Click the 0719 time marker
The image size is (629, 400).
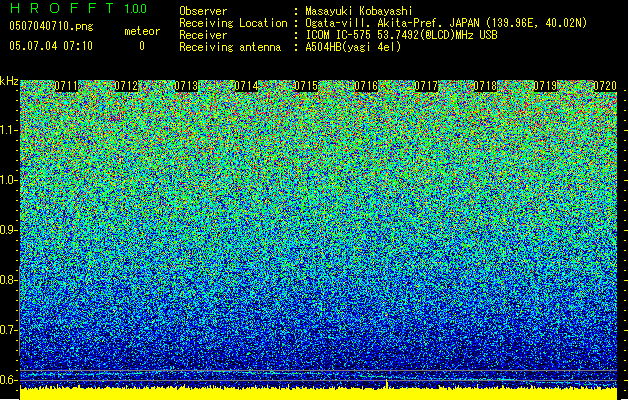point(545,86)
